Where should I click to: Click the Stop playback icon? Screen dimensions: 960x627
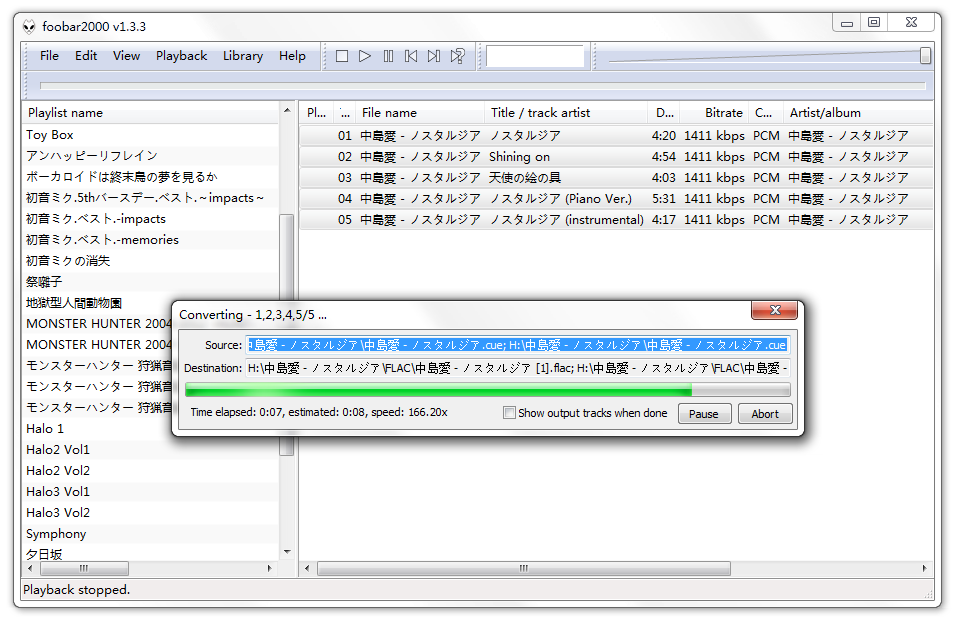click(342, 56)
